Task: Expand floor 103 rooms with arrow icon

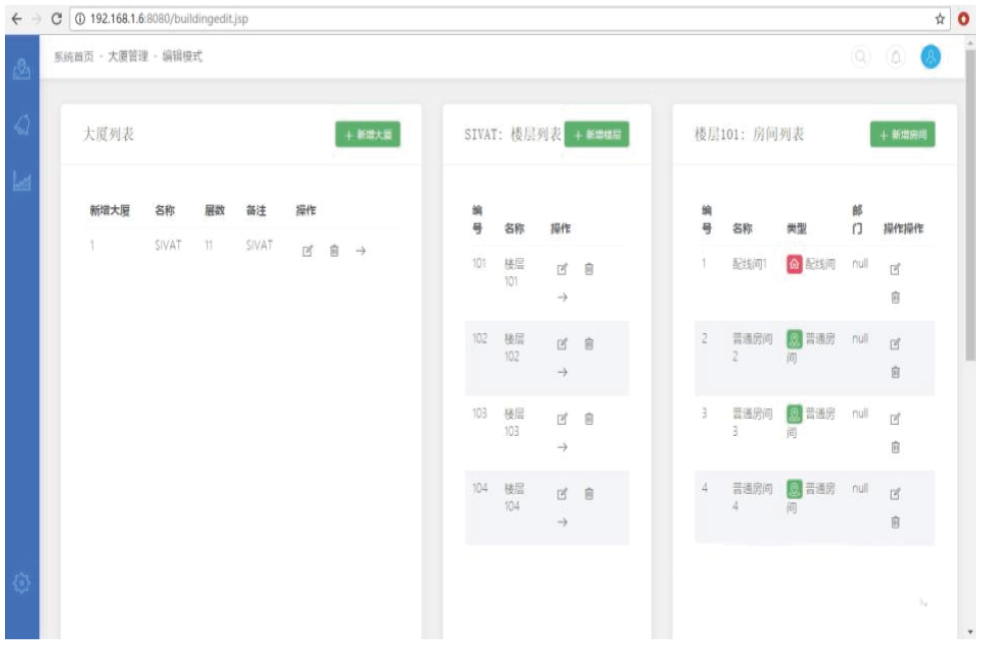Action: [x=562, y=447]
